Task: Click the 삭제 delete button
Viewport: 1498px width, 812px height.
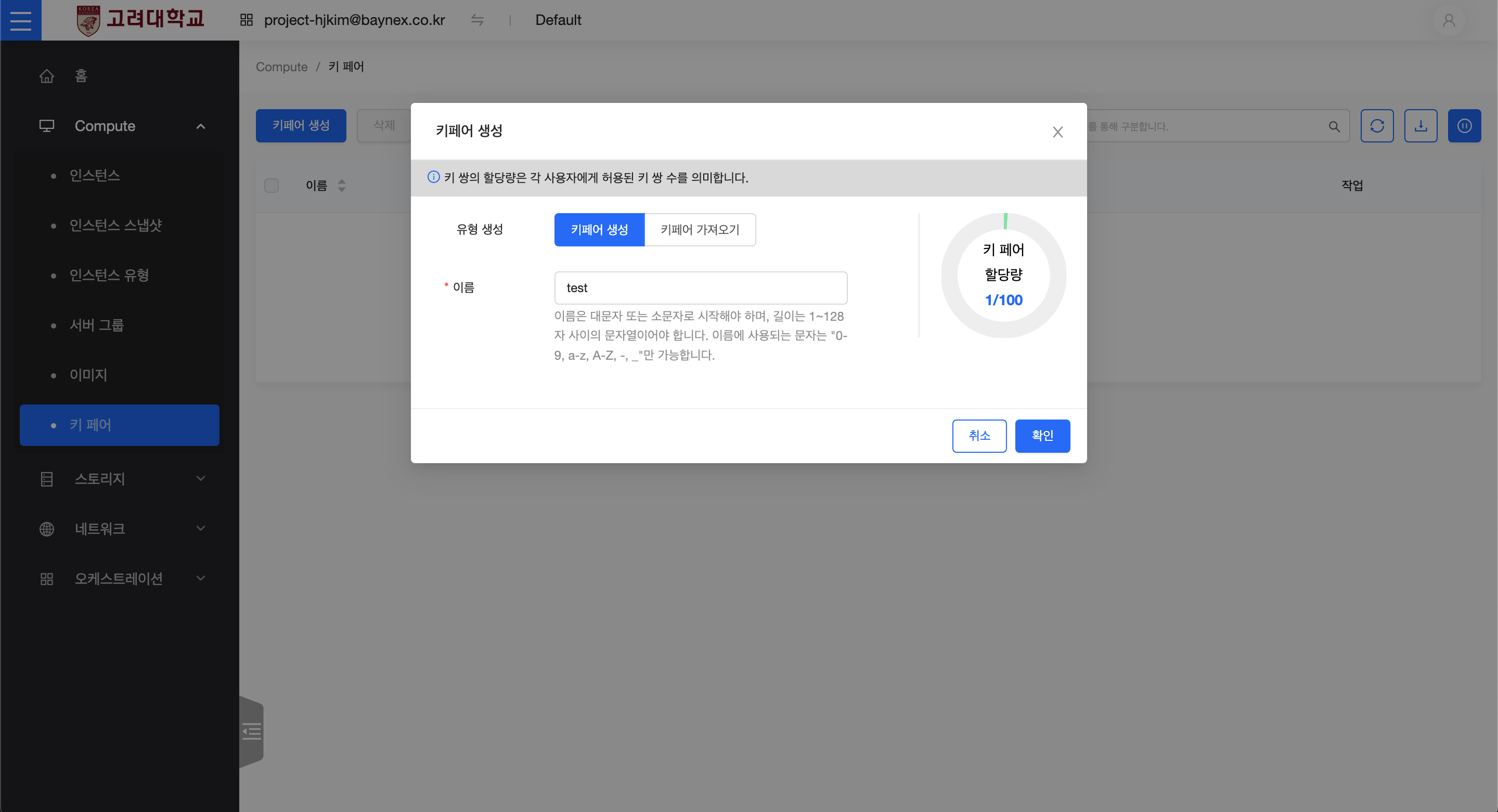Action: [384, 126]
